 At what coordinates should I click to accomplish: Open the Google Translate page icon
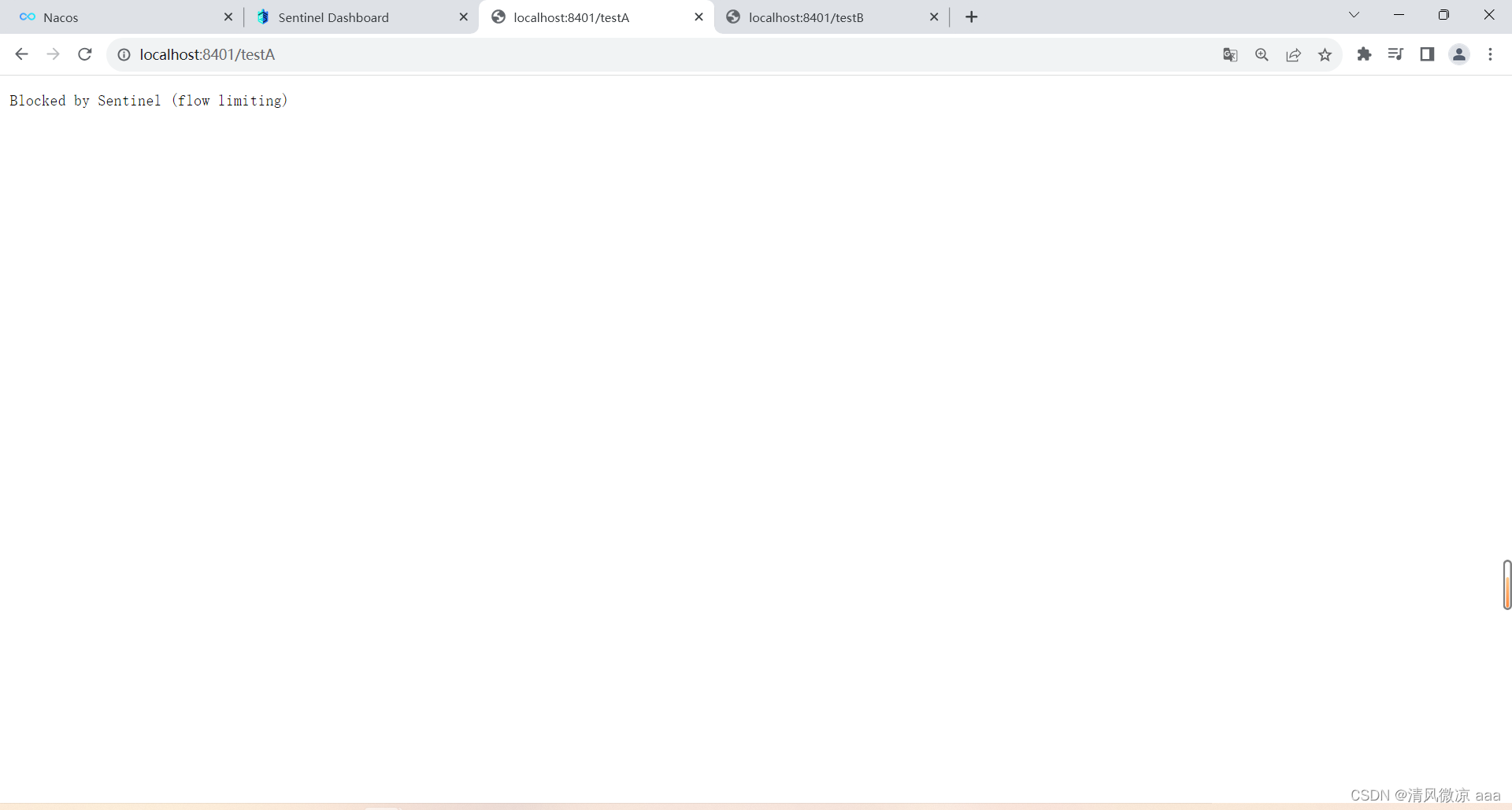coord(1230,54)
